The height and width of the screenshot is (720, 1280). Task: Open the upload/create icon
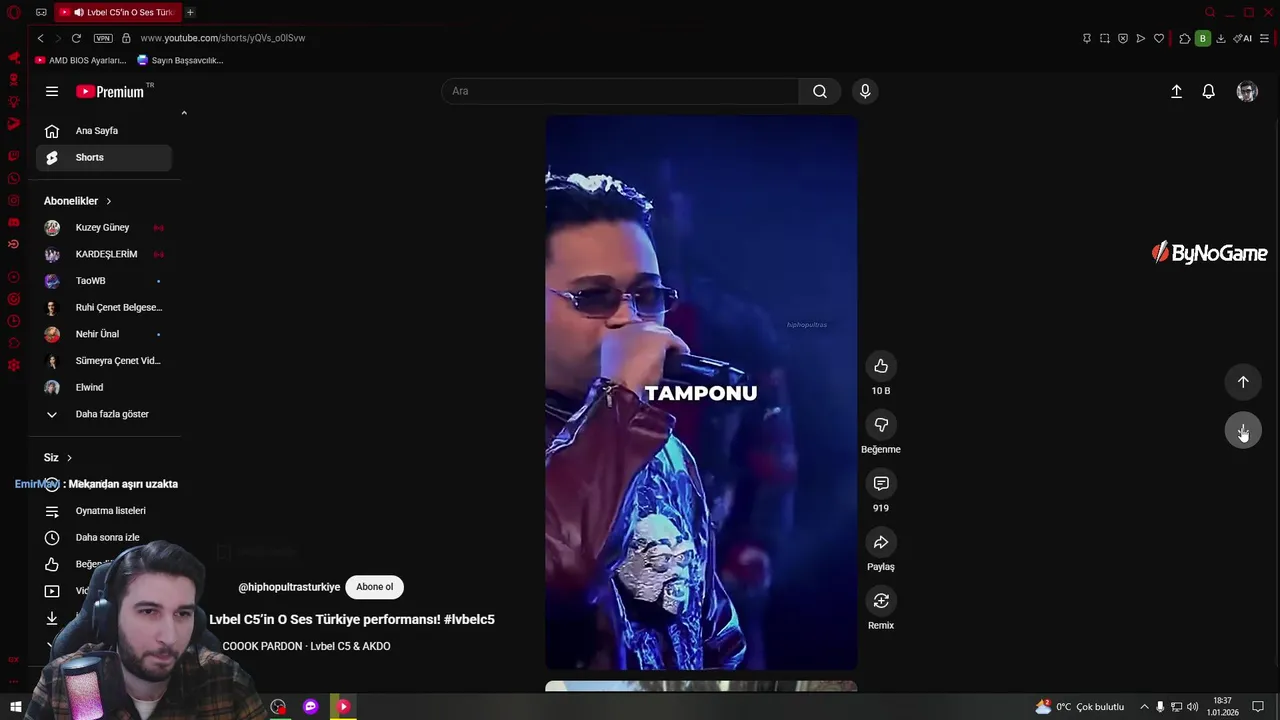coord(1176,91)
